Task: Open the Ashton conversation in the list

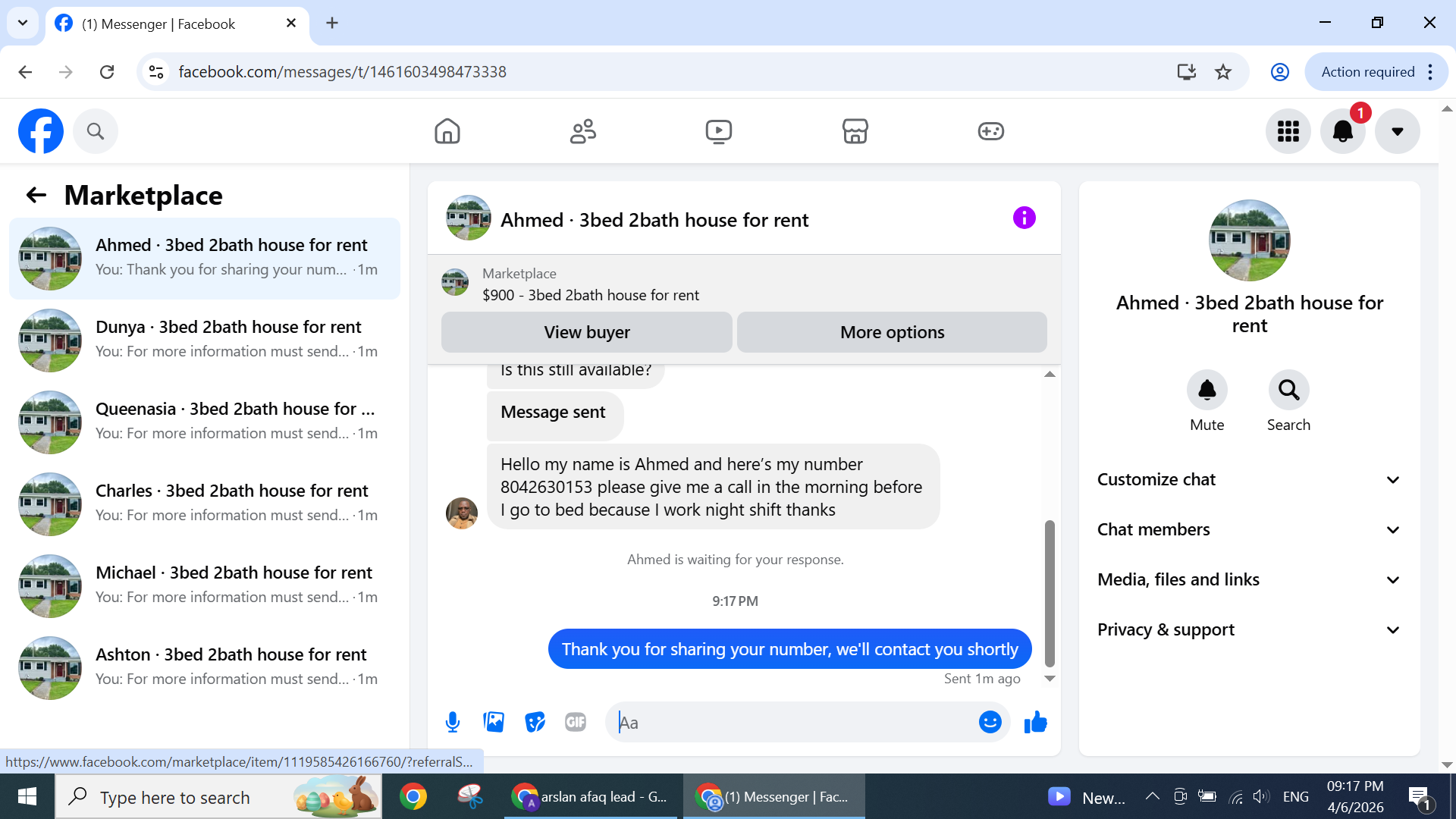Action: tap(205, 667)
